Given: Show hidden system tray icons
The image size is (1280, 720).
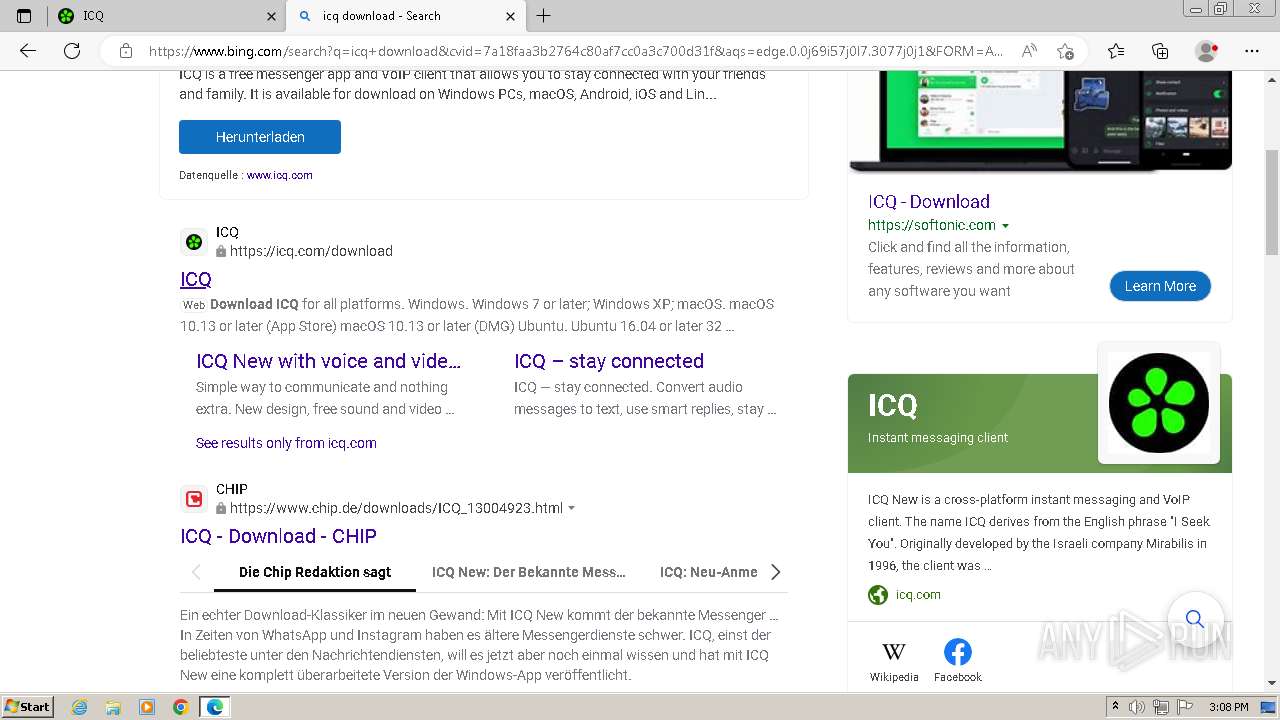Looking at the screenshot, I should (x=1115, y=707).
